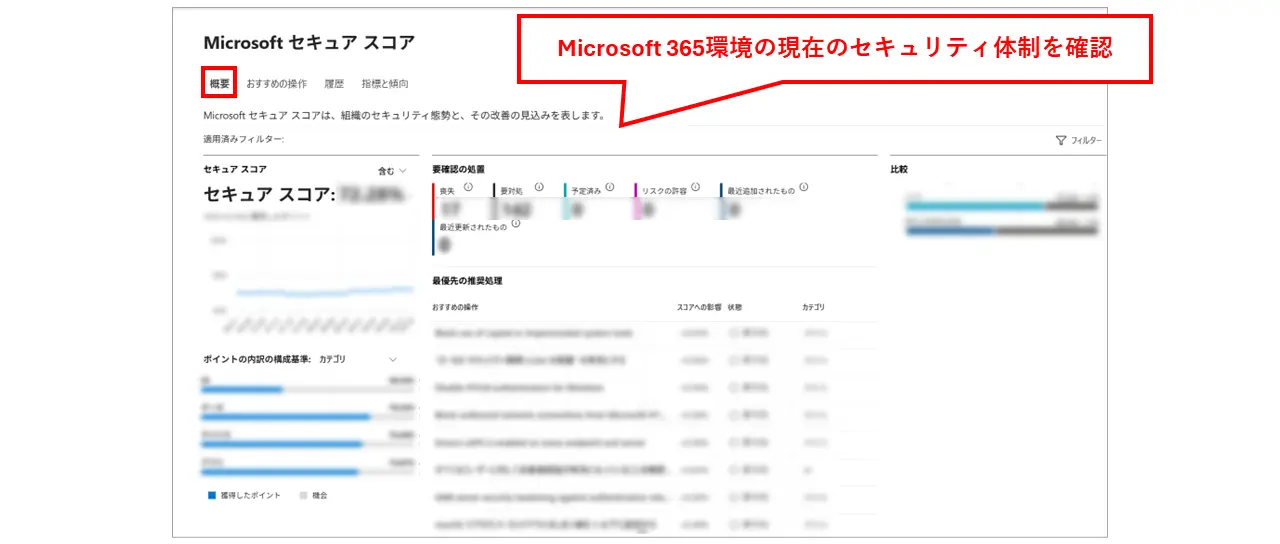Show info for 予定済み
The width and height of the screenshot is (1280, 544).
[x=611, y=187]
